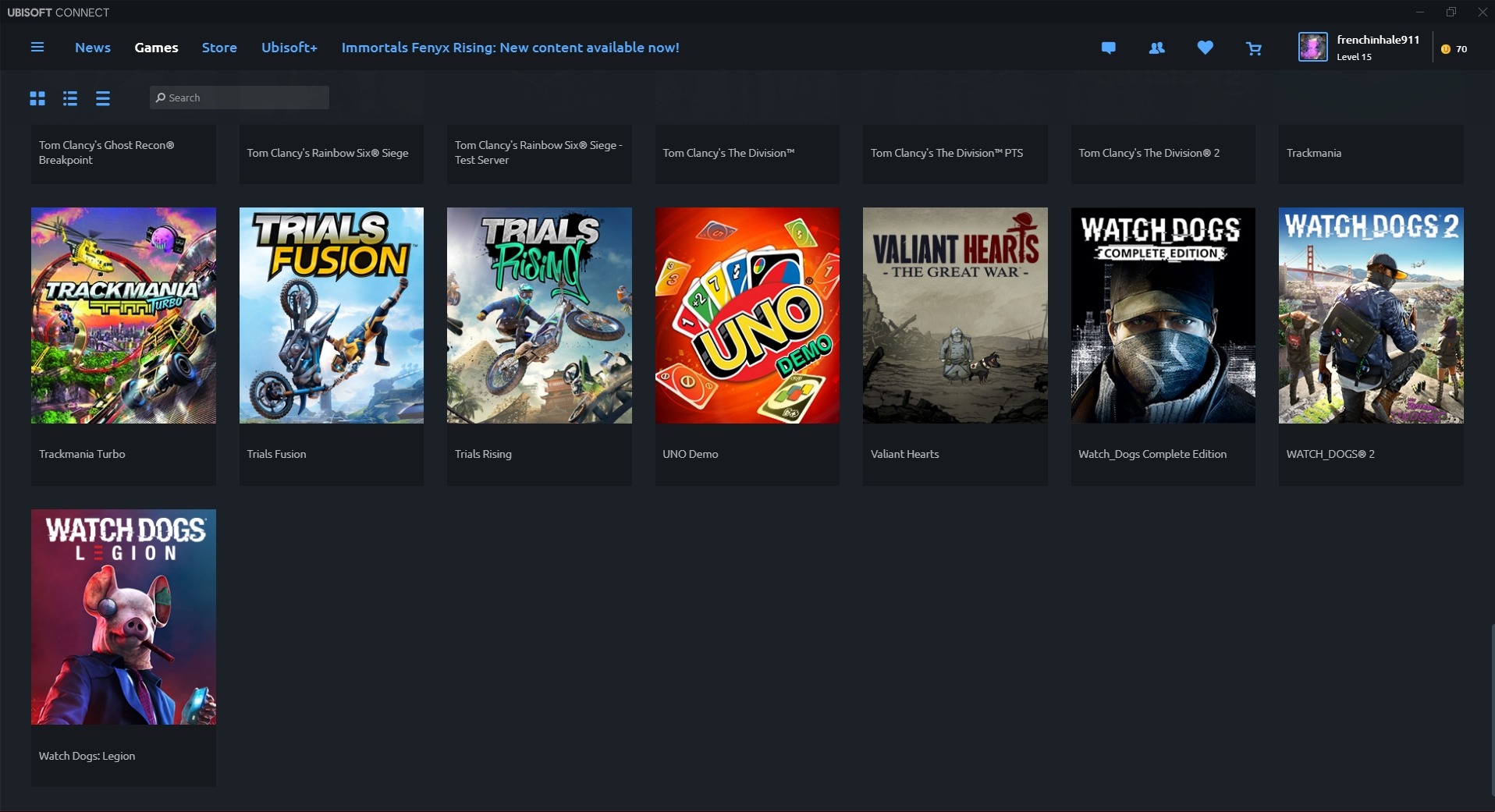Click the frenchinhale911 username

pyautogui.click(x=1378, y=40)
